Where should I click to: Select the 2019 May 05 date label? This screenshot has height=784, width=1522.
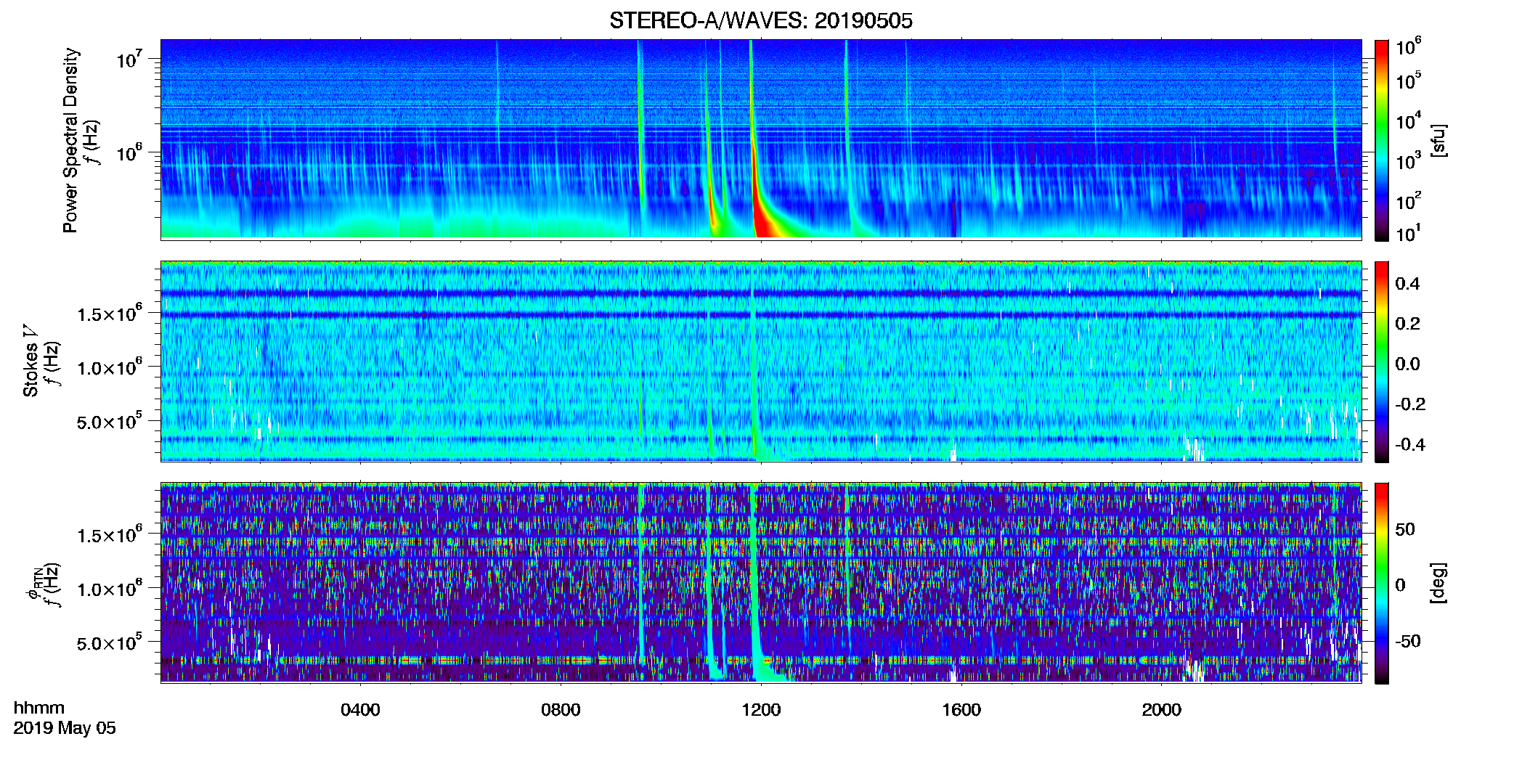coord(65,728)
